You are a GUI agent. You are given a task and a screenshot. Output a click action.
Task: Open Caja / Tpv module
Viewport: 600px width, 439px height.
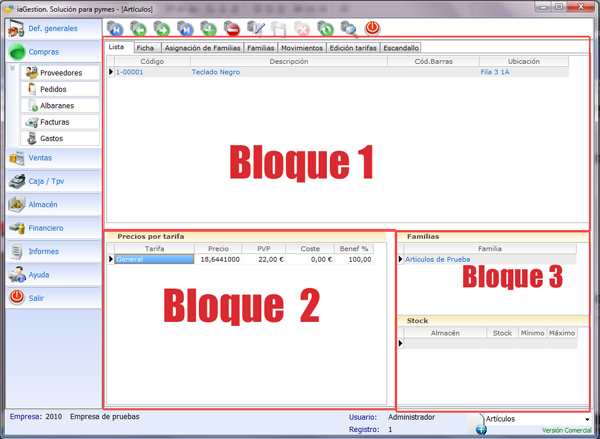pyautogui.click(x=54, y=181)
